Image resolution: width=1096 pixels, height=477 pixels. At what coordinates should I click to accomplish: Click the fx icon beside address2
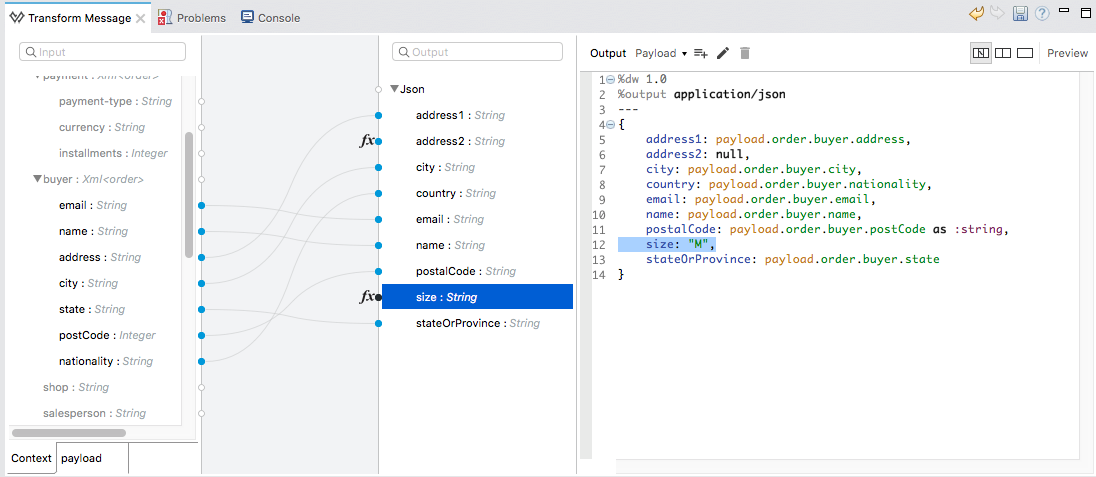tap(368, 141)
